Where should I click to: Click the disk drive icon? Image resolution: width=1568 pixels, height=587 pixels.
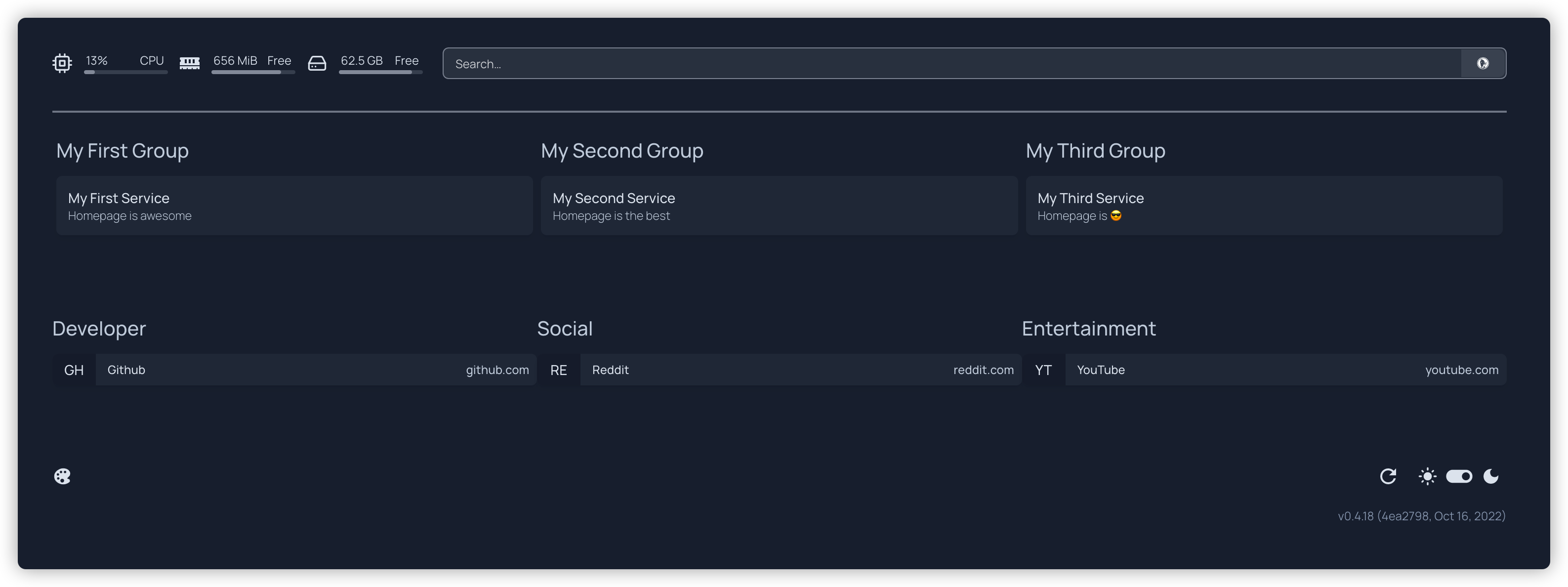point(317,63)
